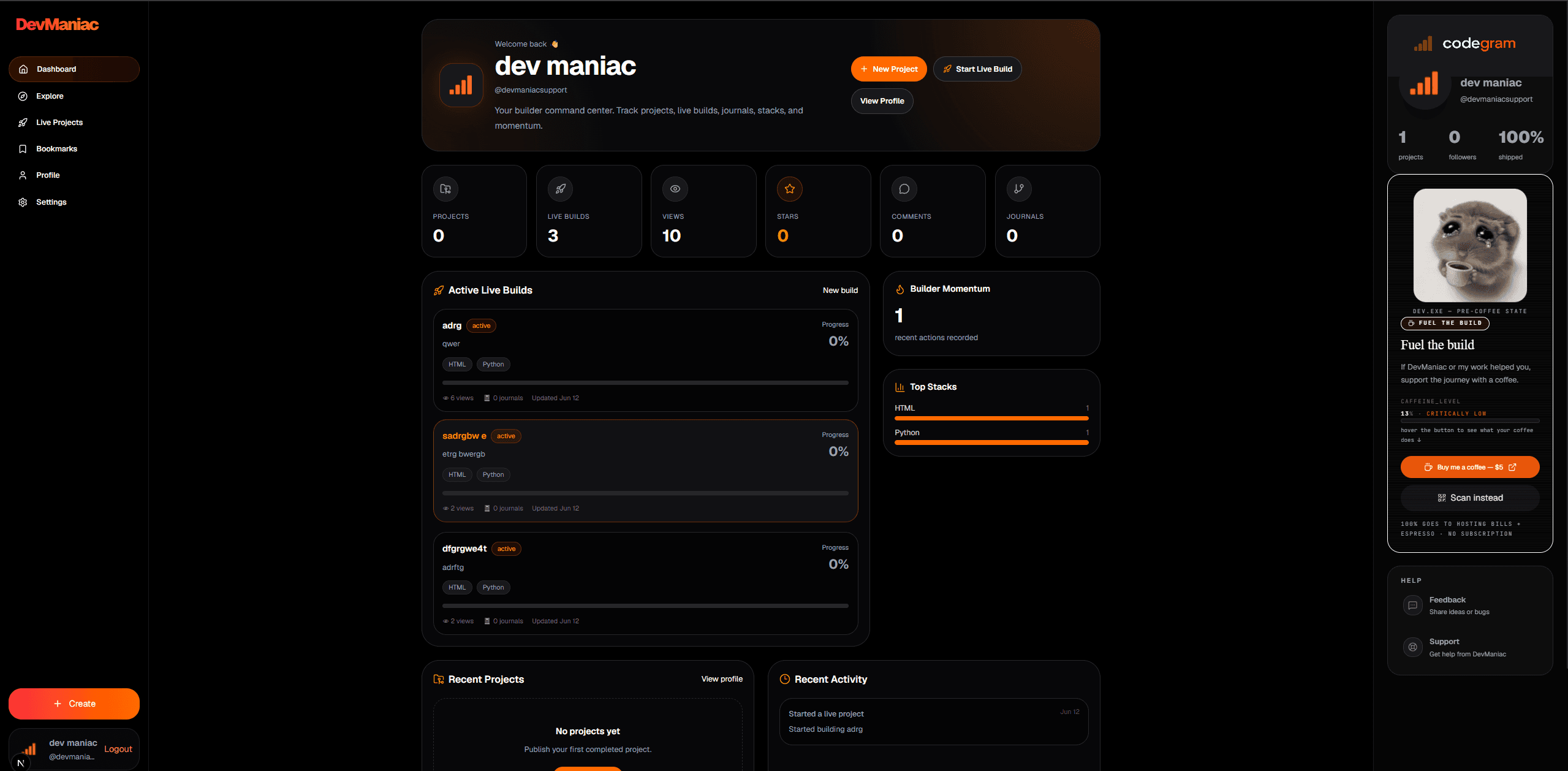
Task: Open Support in the Help panel
Action: 1469,647
